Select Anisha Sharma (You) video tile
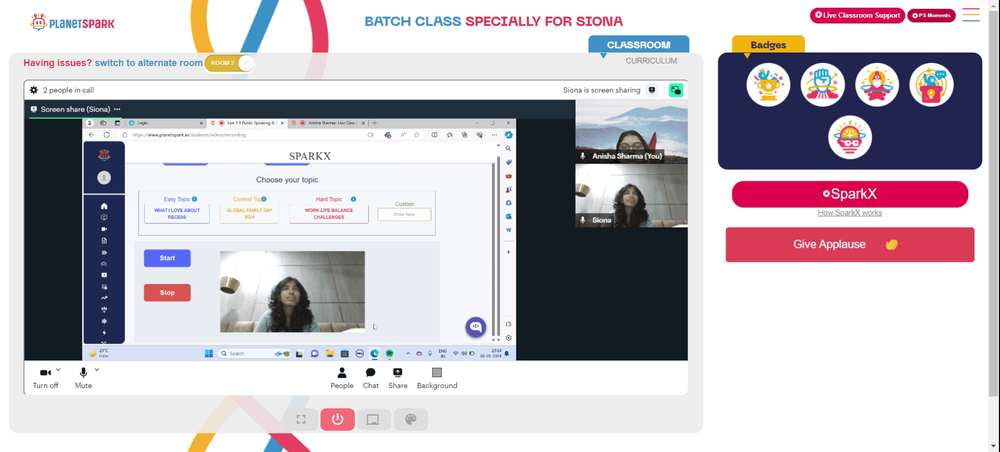Image resolution: width=1000 pixels, height=452 pixels. (631, 131)
